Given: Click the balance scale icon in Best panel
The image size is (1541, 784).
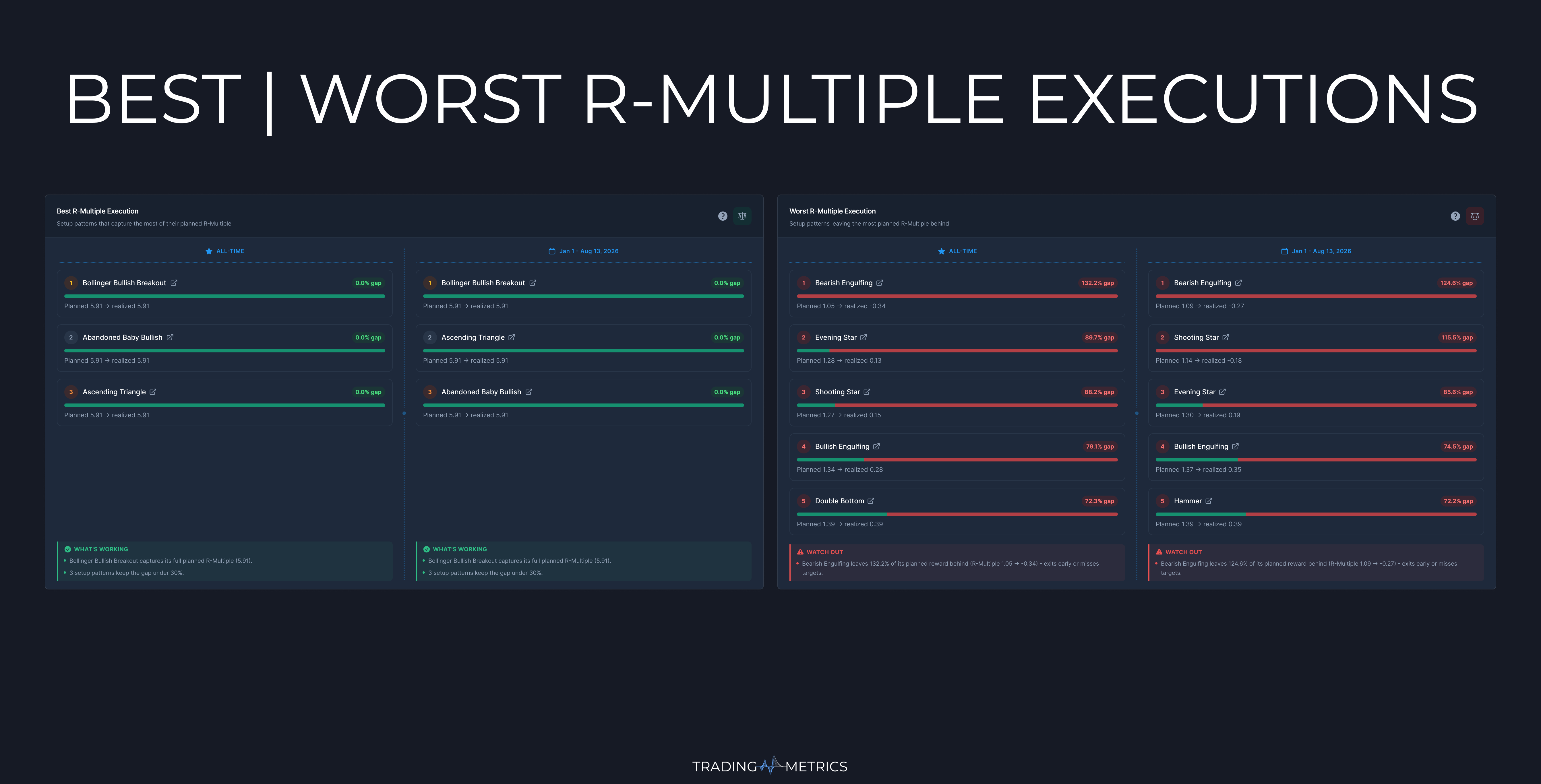Looking at the screenshot, I should pyautogui.click(x=742, y=216).
